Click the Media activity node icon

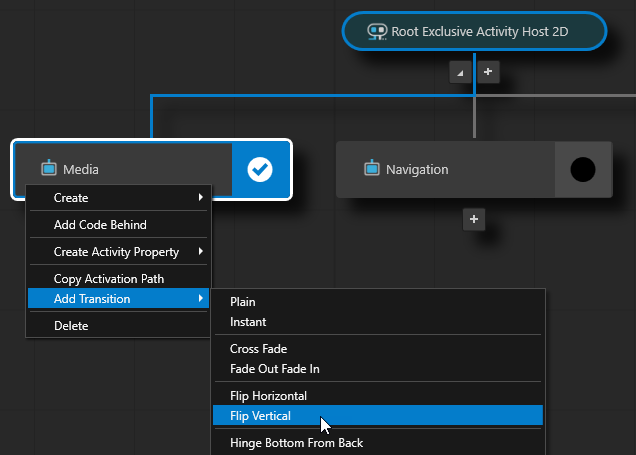(x=49, y=168)
